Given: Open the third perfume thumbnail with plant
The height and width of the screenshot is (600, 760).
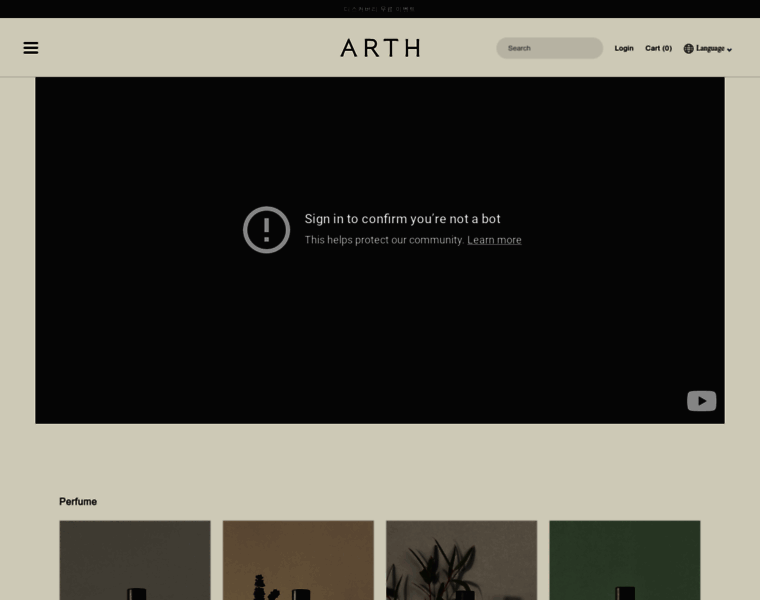Looking at the screenshot, I should (461, 560).
